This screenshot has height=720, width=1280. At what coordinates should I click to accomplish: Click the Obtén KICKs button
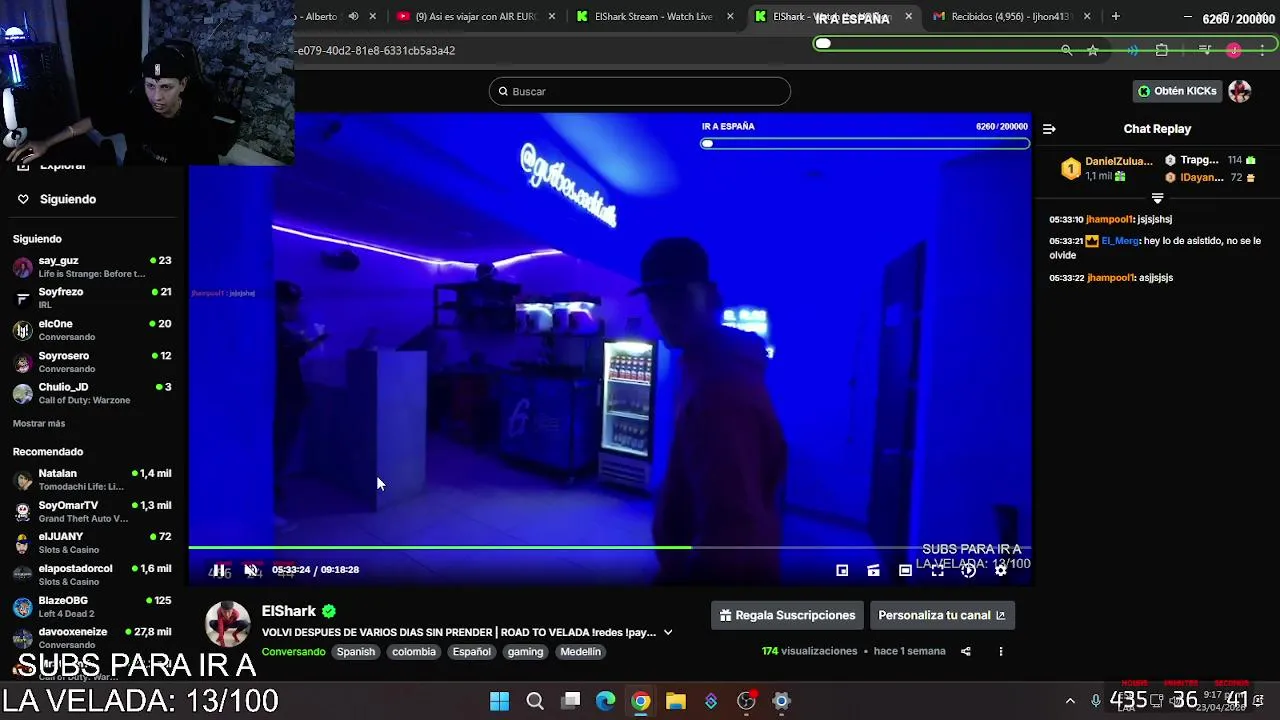click(x=1177, y=91)
